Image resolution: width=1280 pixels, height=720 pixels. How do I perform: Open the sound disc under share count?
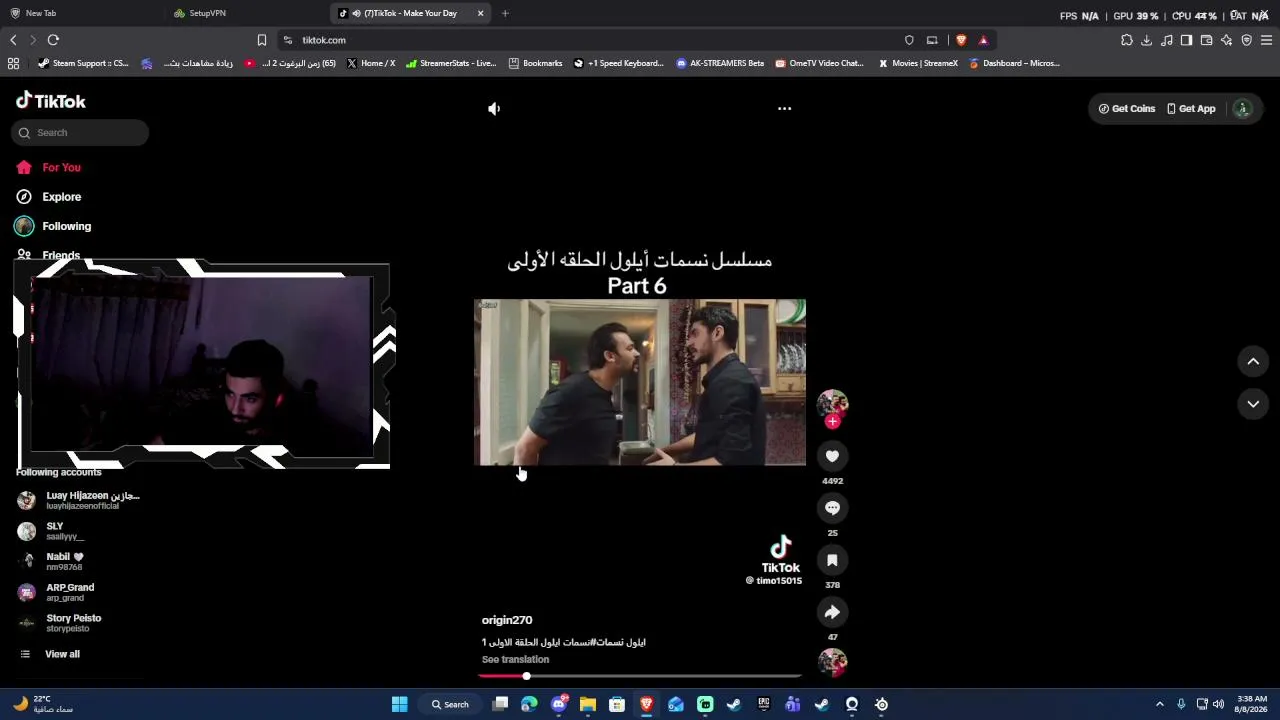832,662
